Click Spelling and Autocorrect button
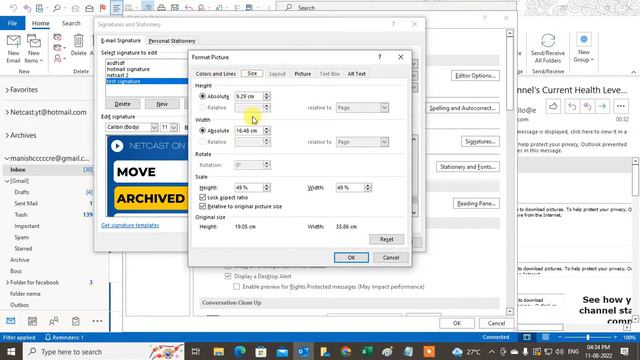640x360 pixels. pos(462,108)
